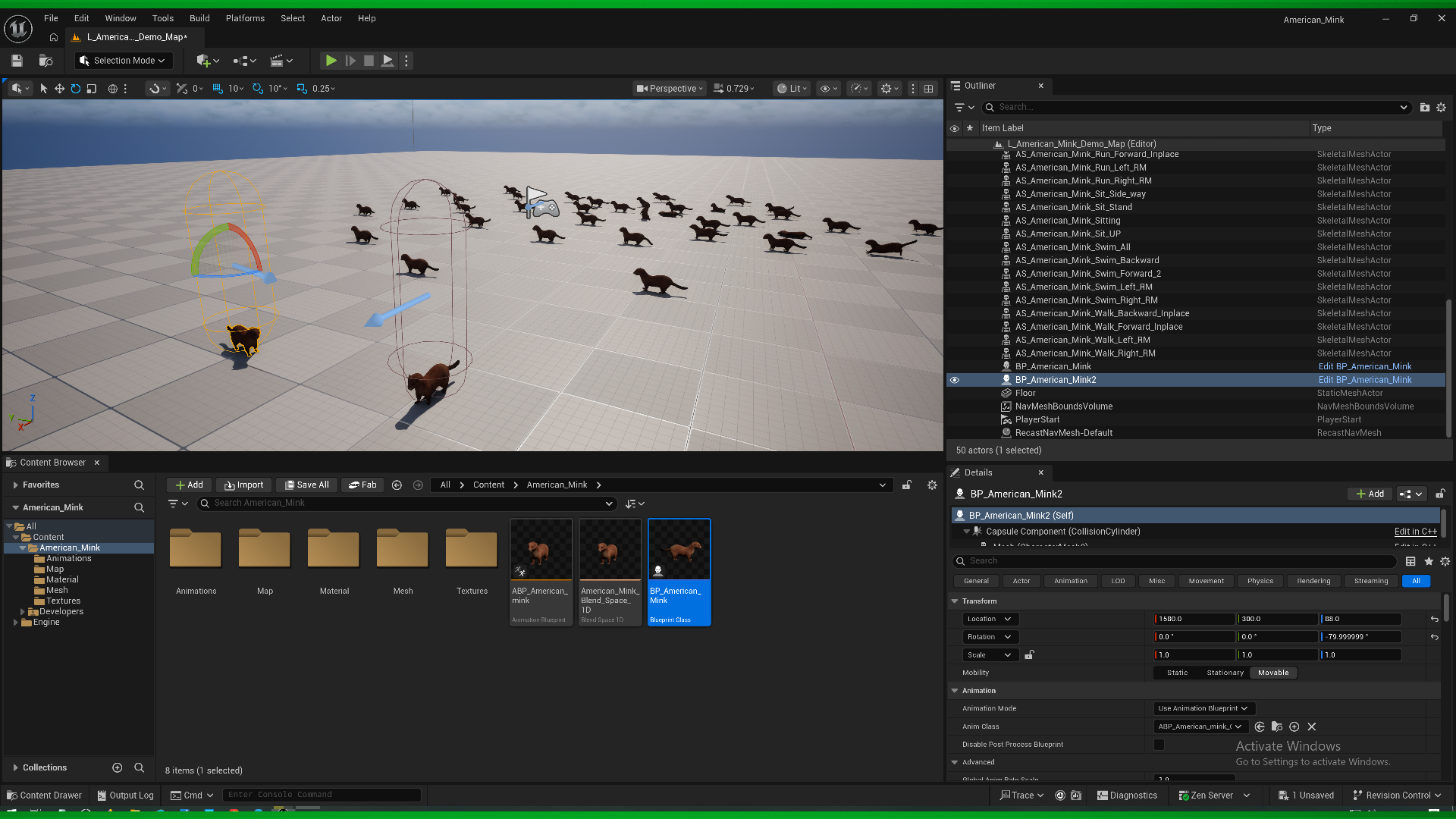Image resolution: width=1456 pixels, height=819 pixels.
Task: Start Play in Editor with green play button
Action: point(331,61)
